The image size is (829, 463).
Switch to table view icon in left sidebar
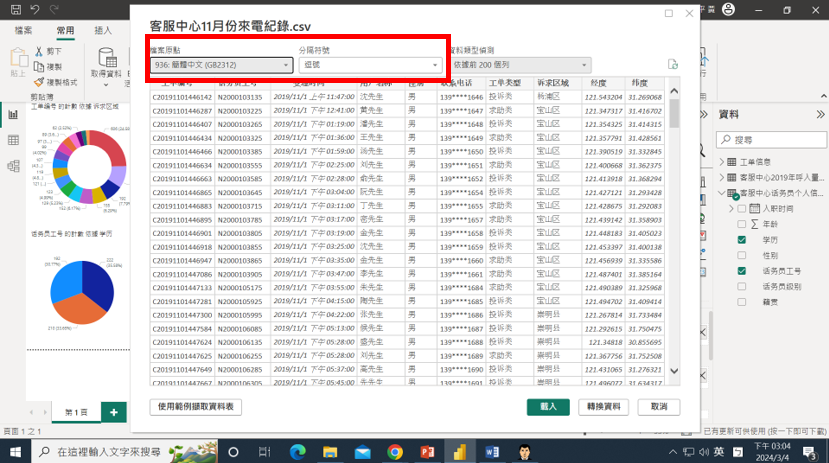pyautogui.click(x=14, y=141)
